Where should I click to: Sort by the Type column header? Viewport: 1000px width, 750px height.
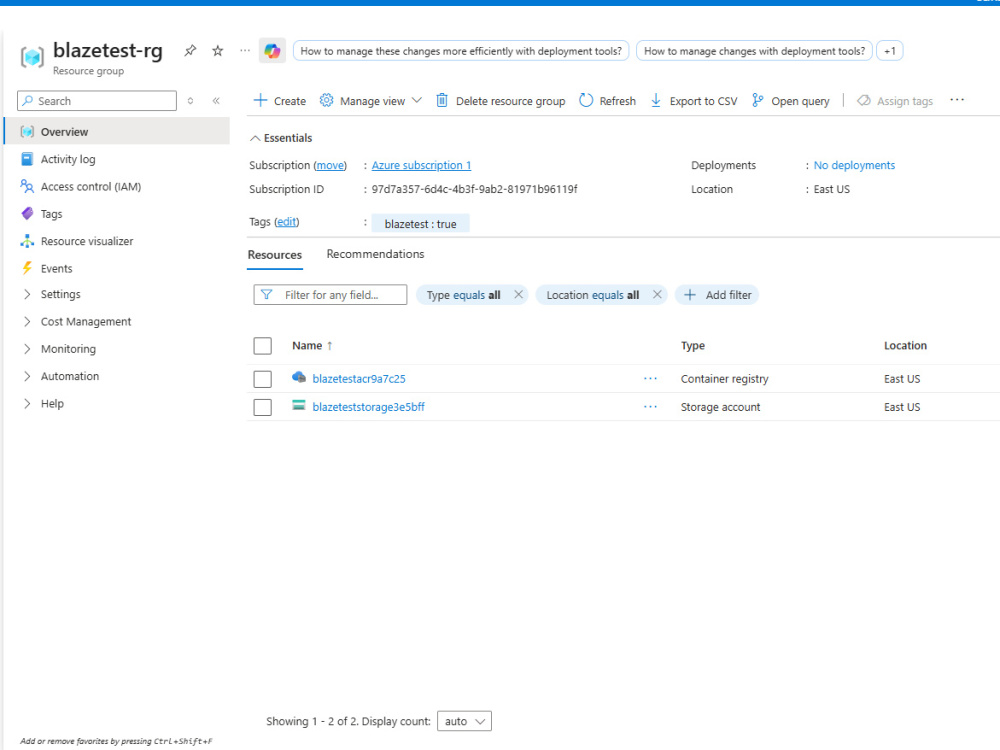coord(693,346)
